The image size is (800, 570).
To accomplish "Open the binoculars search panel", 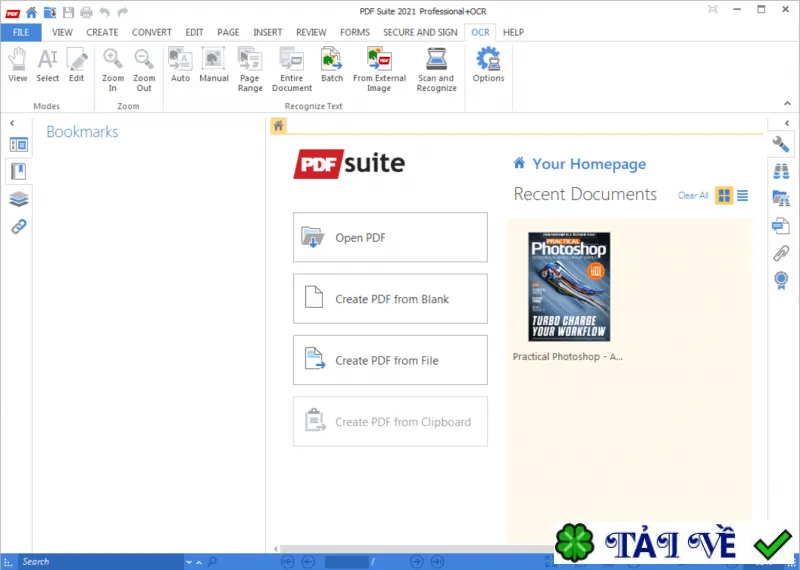I will coord(781,171).
